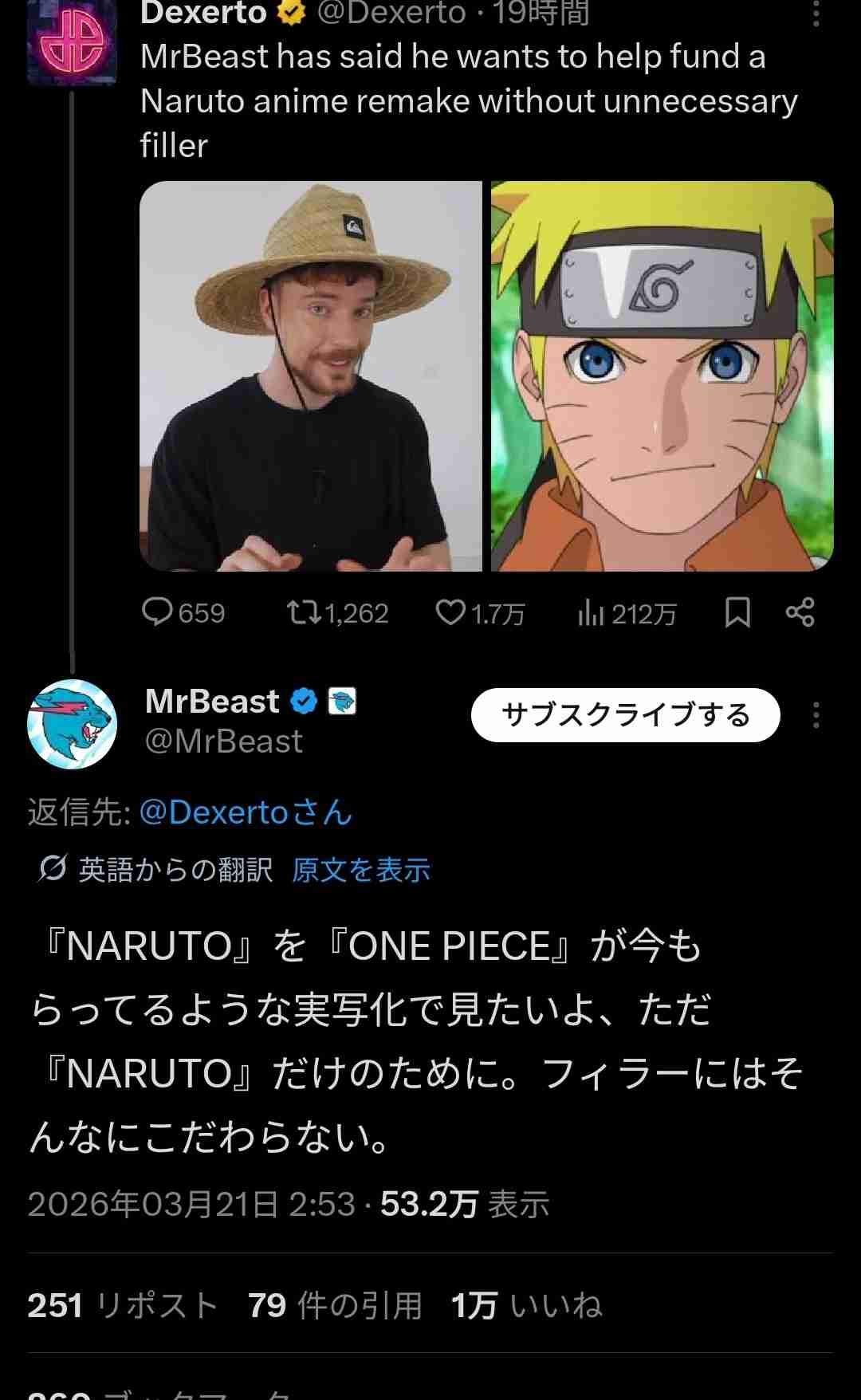The width and height of the screenshot is (861, 1400).
Task: Open the @MrBeast handle
Action: coord(223,741)
